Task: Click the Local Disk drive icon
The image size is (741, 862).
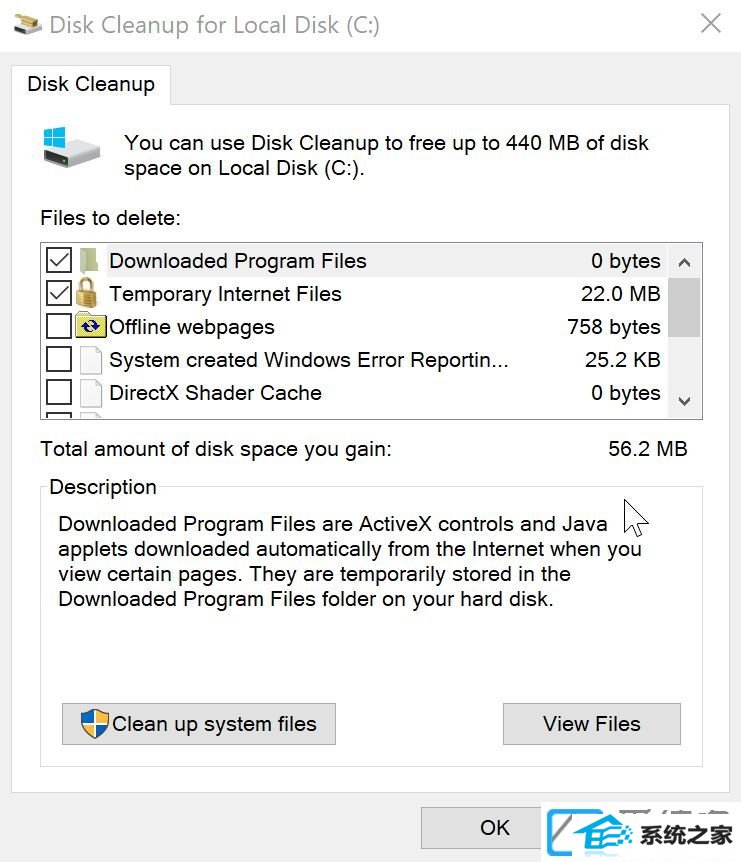Action: [x=71, y=147]
